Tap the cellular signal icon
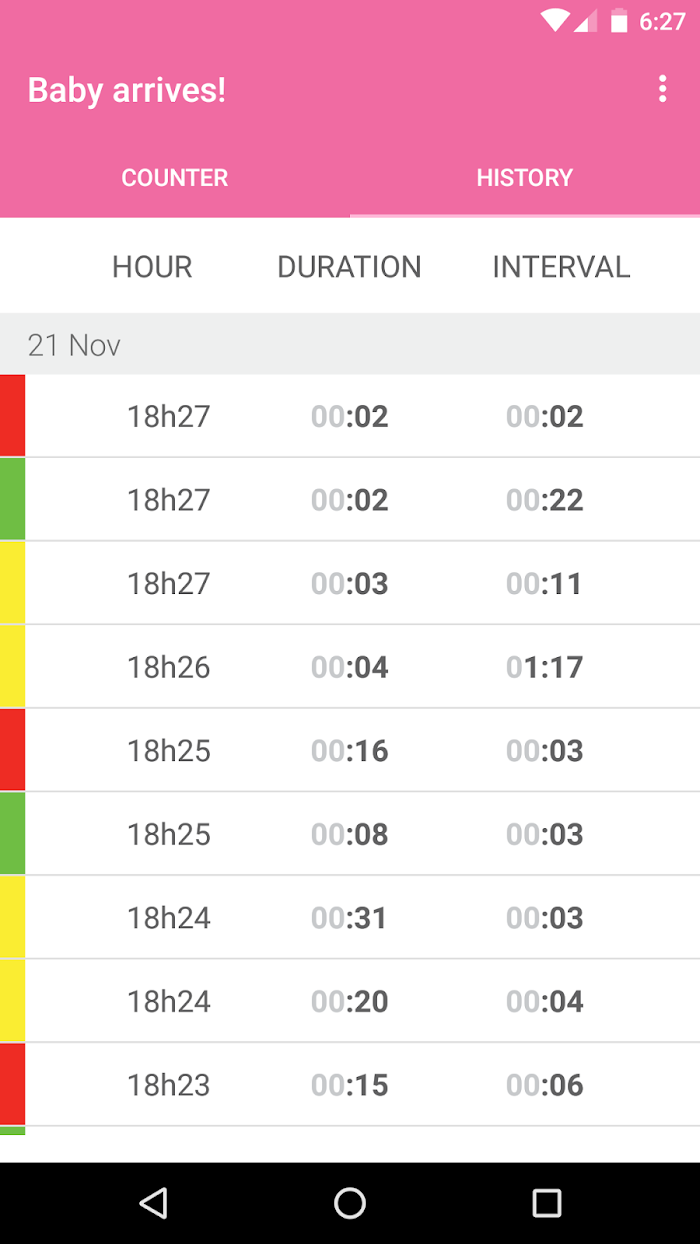 586,21
